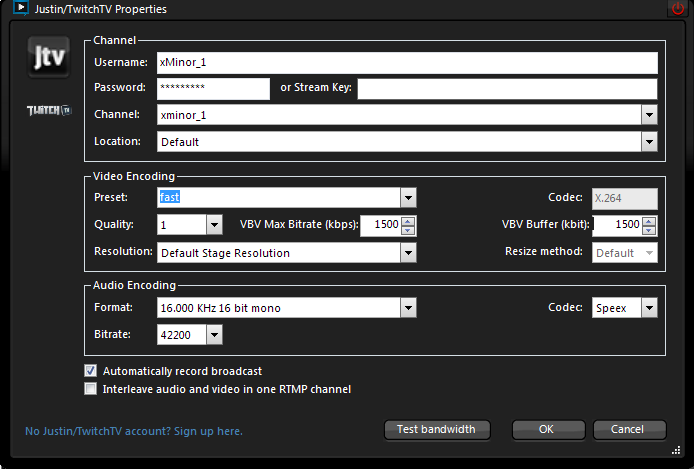Viewport: 694px width, 469px height.
Task: Open the audio Codec Speex dropdown
Action: (x=649, y=308)
